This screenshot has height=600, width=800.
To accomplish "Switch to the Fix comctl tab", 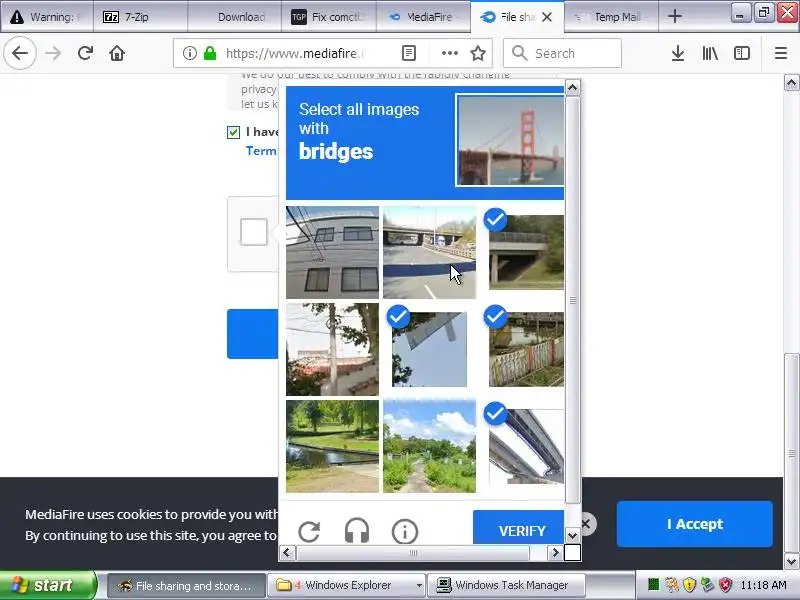I will [x=329, y=17].
